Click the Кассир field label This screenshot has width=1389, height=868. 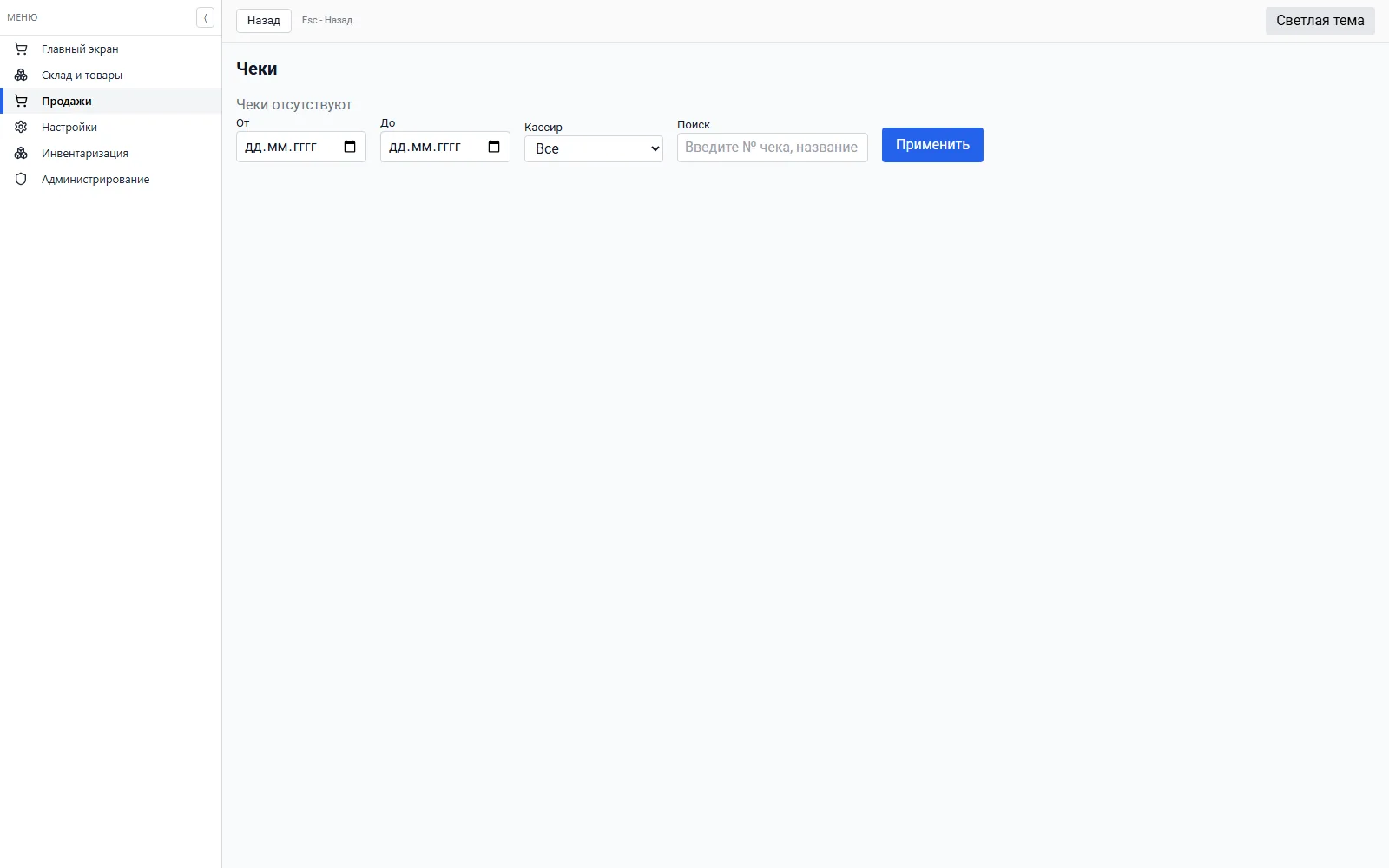pyautogui.click(x=543, y=127)
